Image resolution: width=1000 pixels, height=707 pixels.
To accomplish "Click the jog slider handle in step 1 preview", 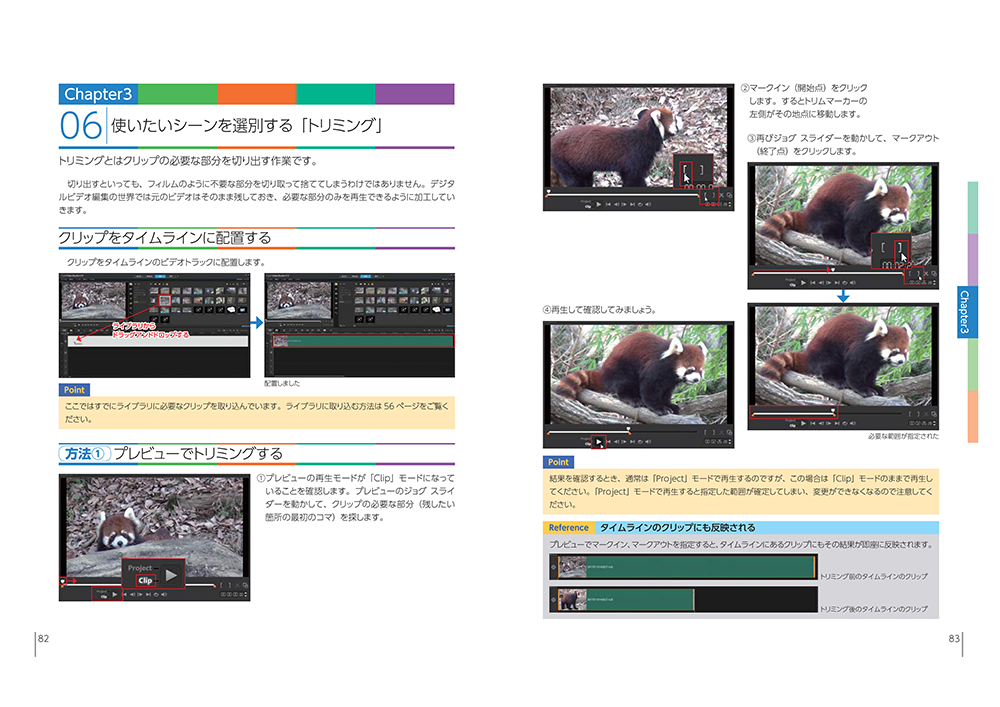I will tap(63, 582).
